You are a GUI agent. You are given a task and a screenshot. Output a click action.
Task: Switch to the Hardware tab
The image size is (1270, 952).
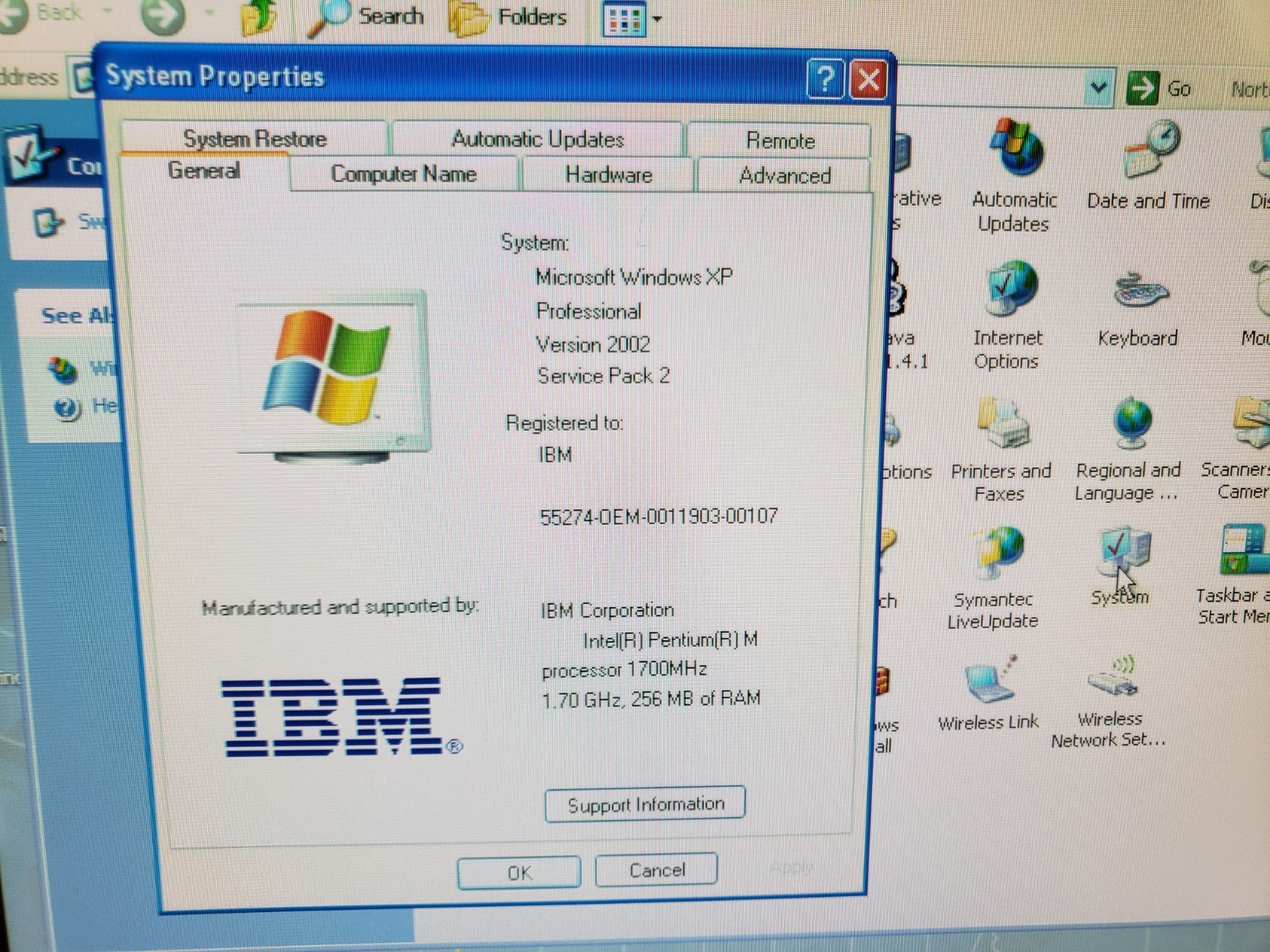pos(609,175)
